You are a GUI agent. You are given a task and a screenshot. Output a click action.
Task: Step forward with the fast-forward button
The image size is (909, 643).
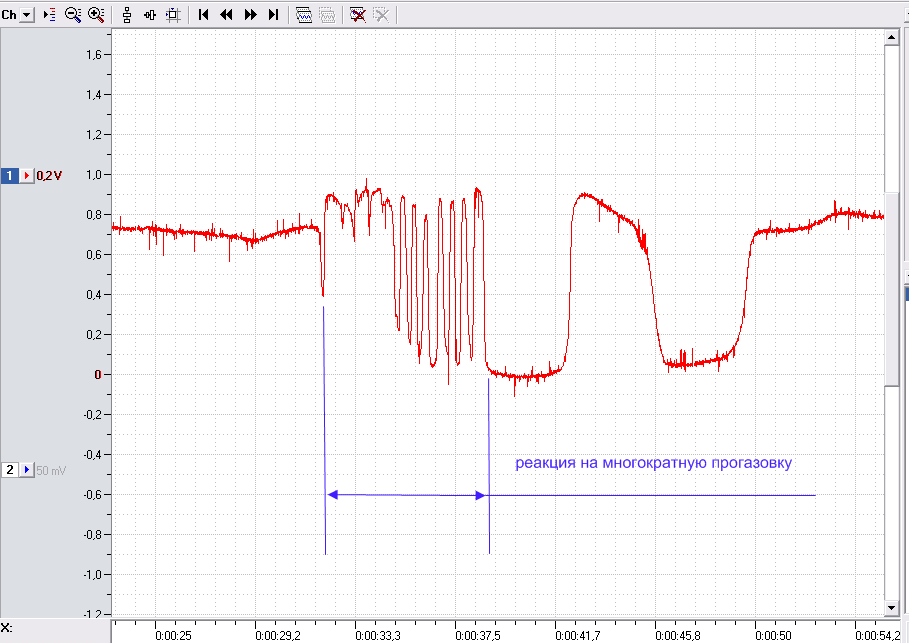(x=250, y=15)
